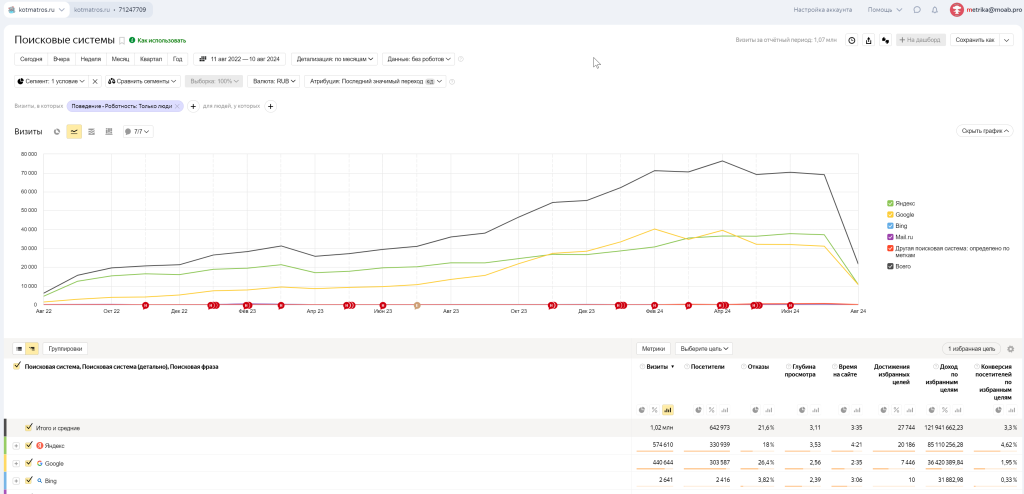The height and width of the screenshot is (494, 1024).
Task: Click the chart annotation marker near Окт 22
Action: tap(146, 305)
